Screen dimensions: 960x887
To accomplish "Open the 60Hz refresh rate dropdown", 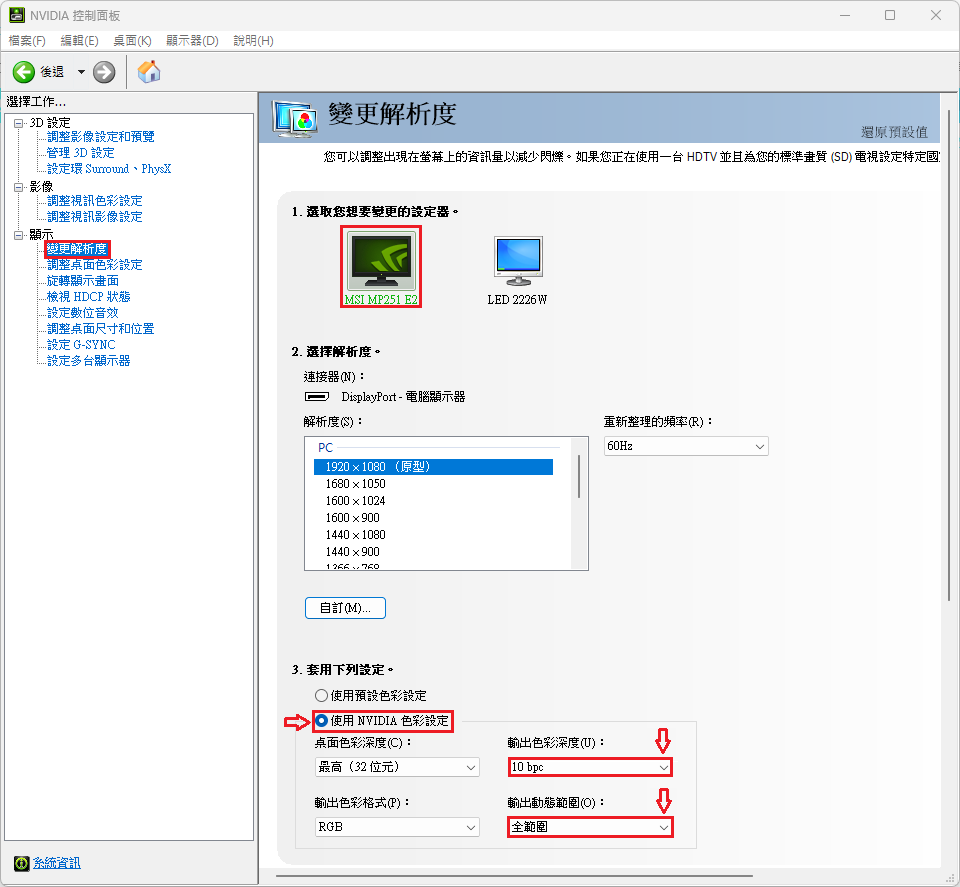I will pyautogui.click(x=686, y=446).
